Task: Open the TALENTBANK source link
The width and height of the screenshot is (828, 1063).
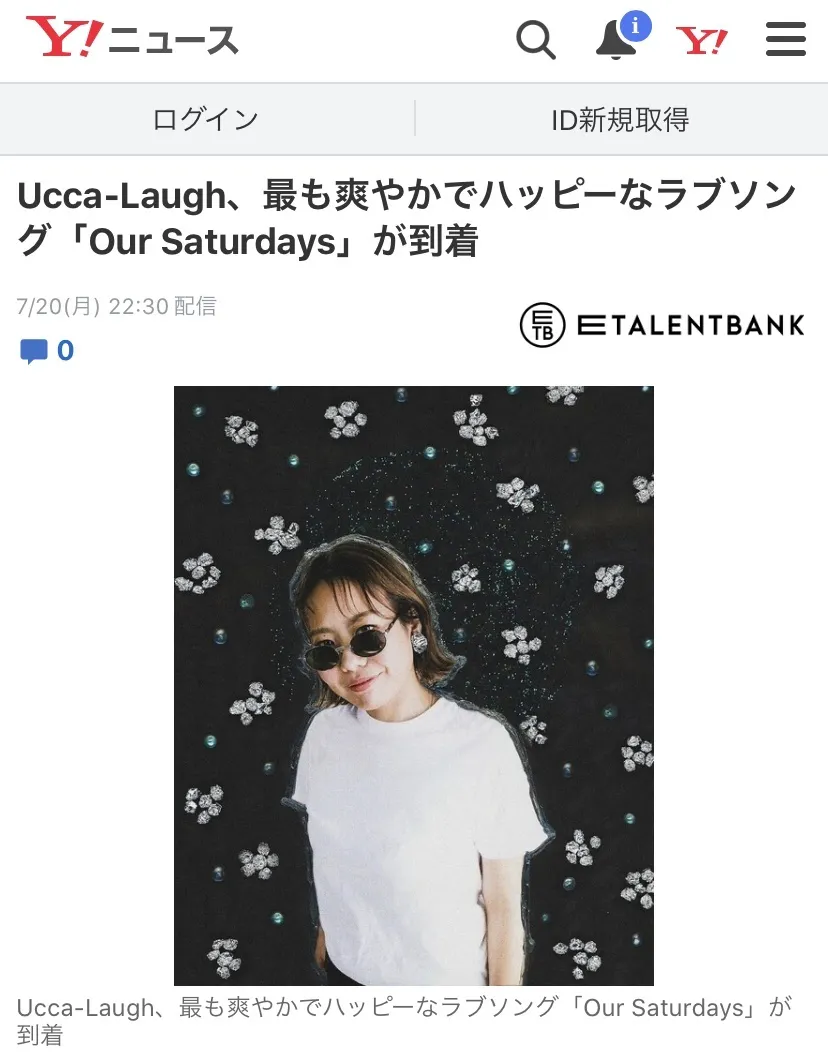Action: tap(663, 325)
